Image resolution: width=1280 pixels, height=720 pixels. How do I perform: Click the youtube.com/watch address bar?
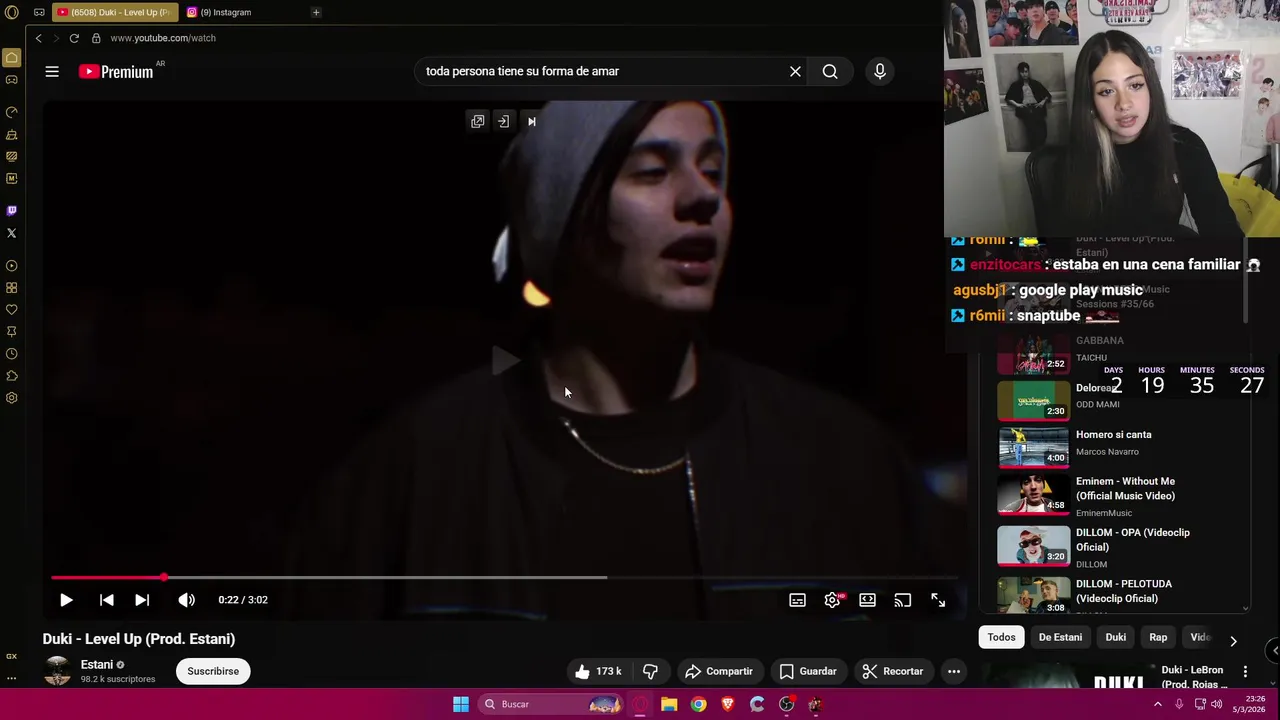point(163,38)
